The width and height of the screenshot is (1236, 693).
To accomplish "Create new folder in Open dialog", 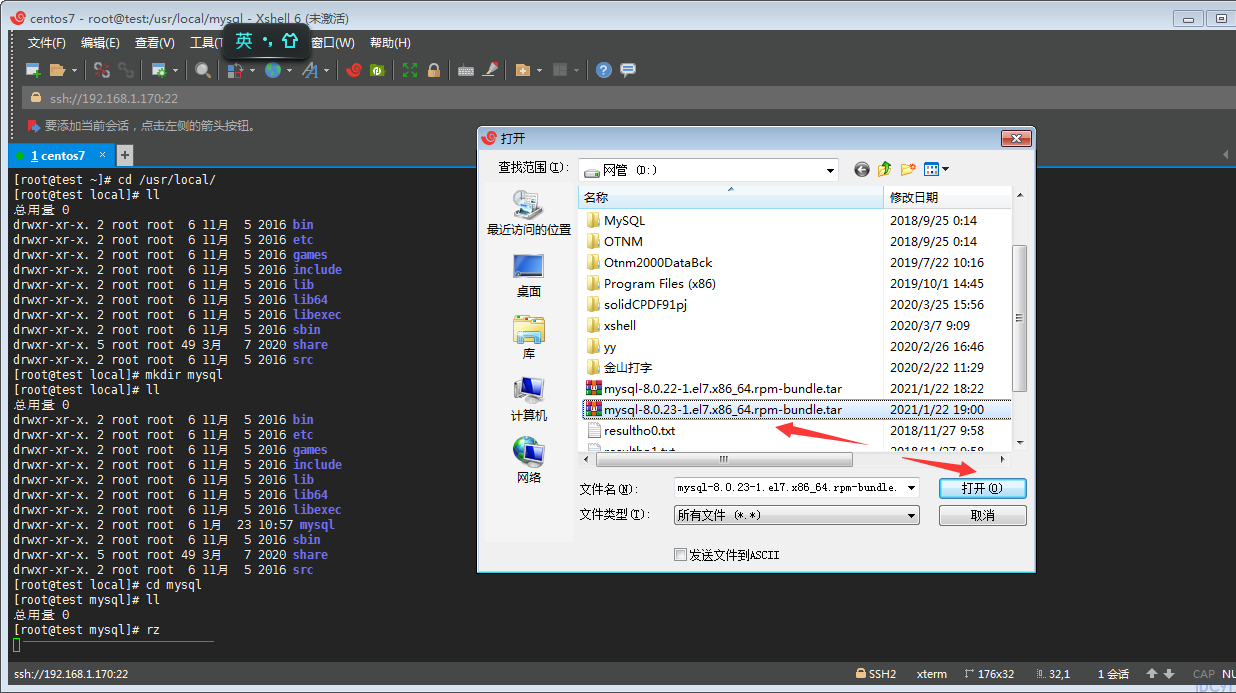I will 908,170.
